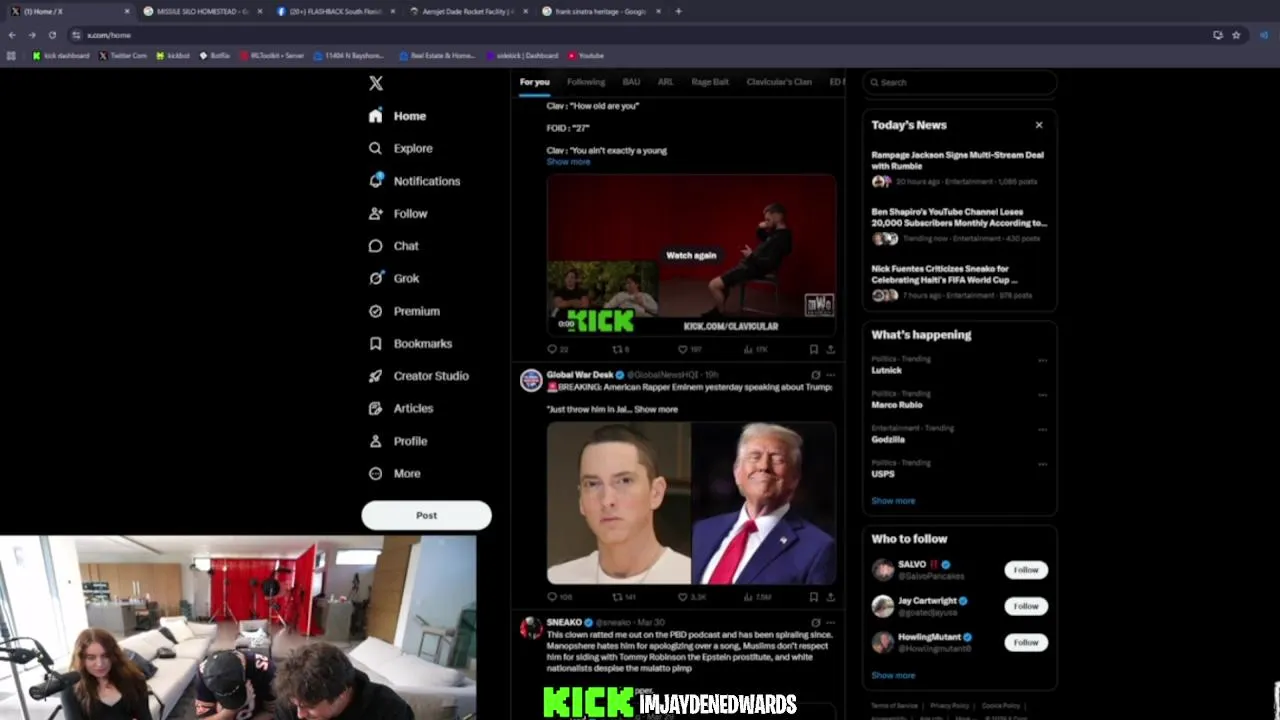Open the Follow page in sidebar

[x=398, y=213]
